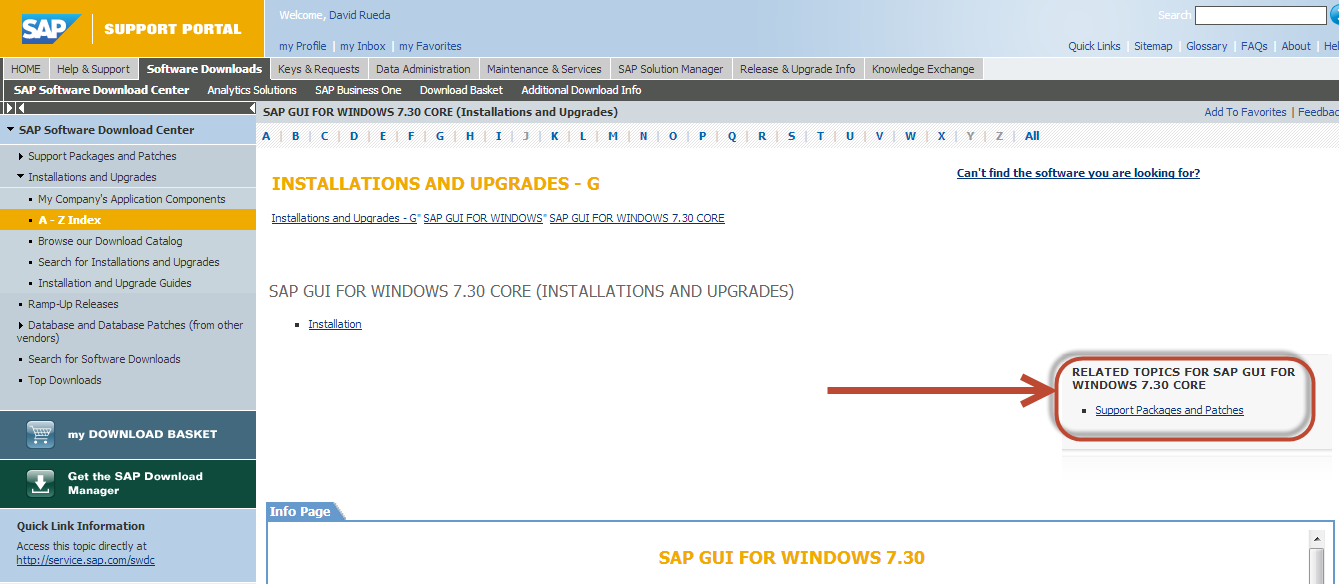Open the About link
The width and height of the screenshot is (1339, 584).
1296,46
